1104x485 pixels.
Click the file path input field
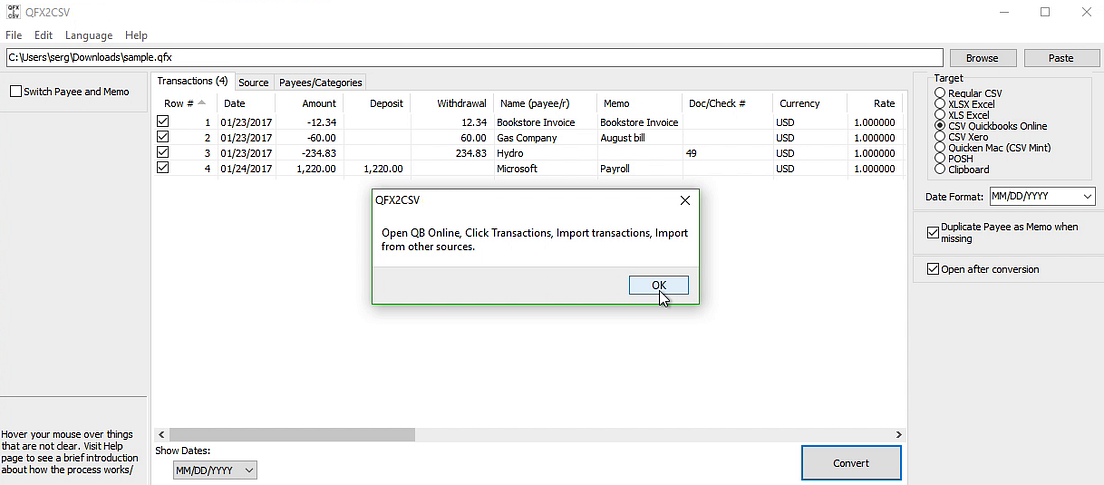point(474,58)
